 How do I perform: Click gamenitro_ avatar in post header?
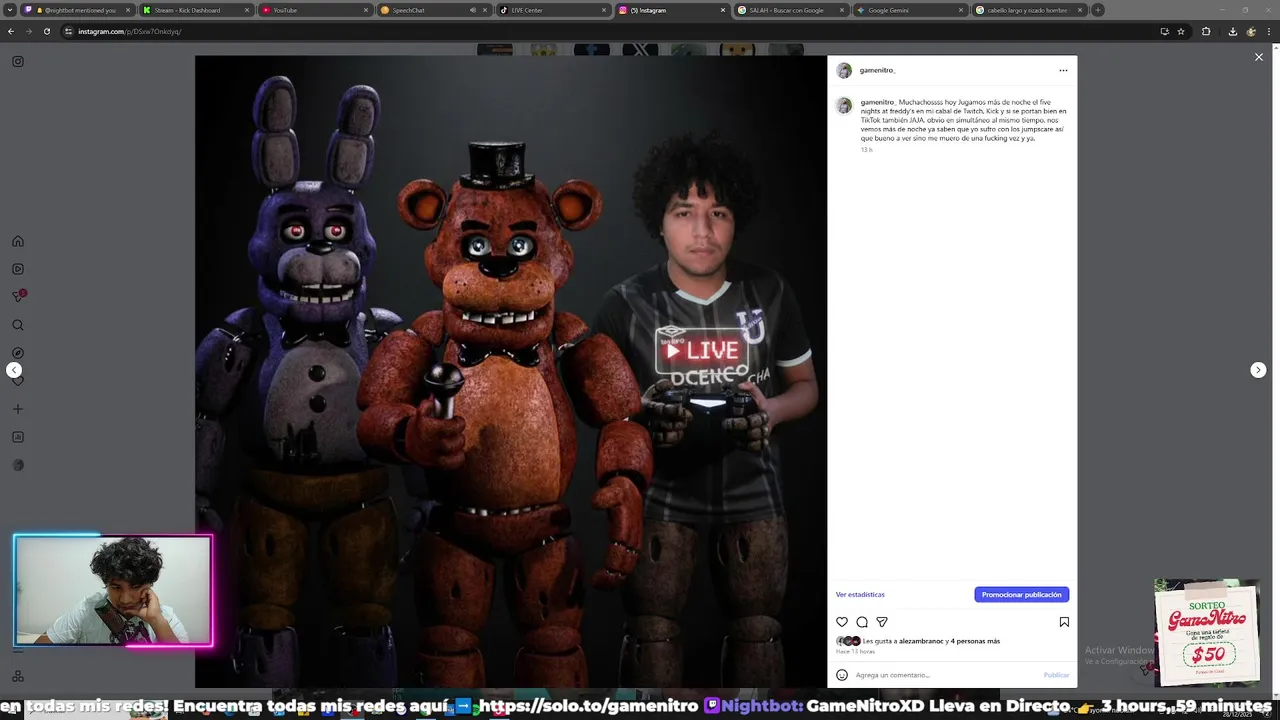click(844, 70)
